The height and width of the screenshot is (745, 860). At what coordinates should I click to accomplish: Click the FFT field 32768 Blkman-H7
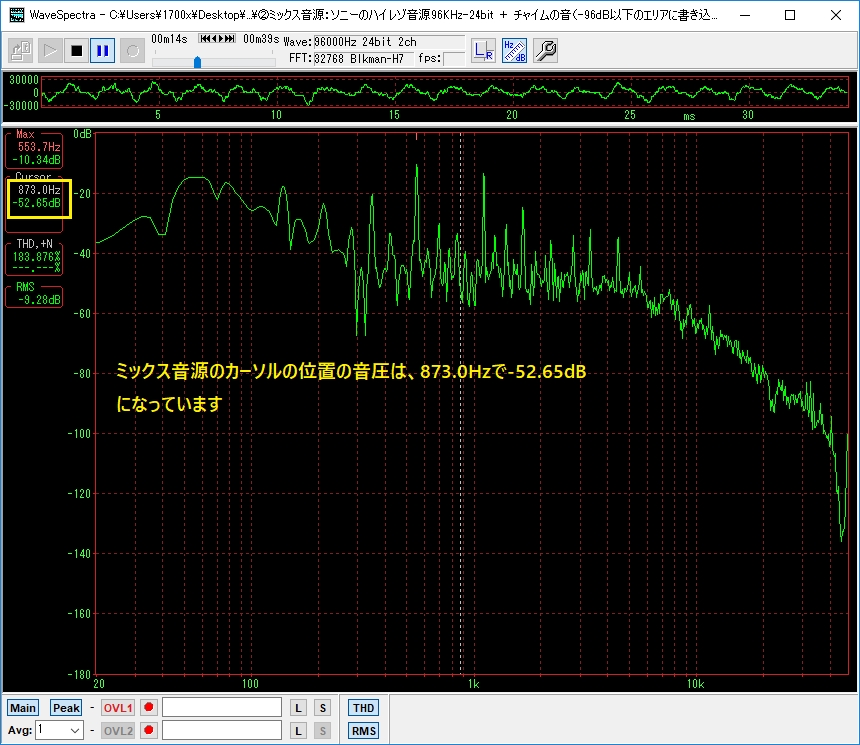(x=362, y=59)
